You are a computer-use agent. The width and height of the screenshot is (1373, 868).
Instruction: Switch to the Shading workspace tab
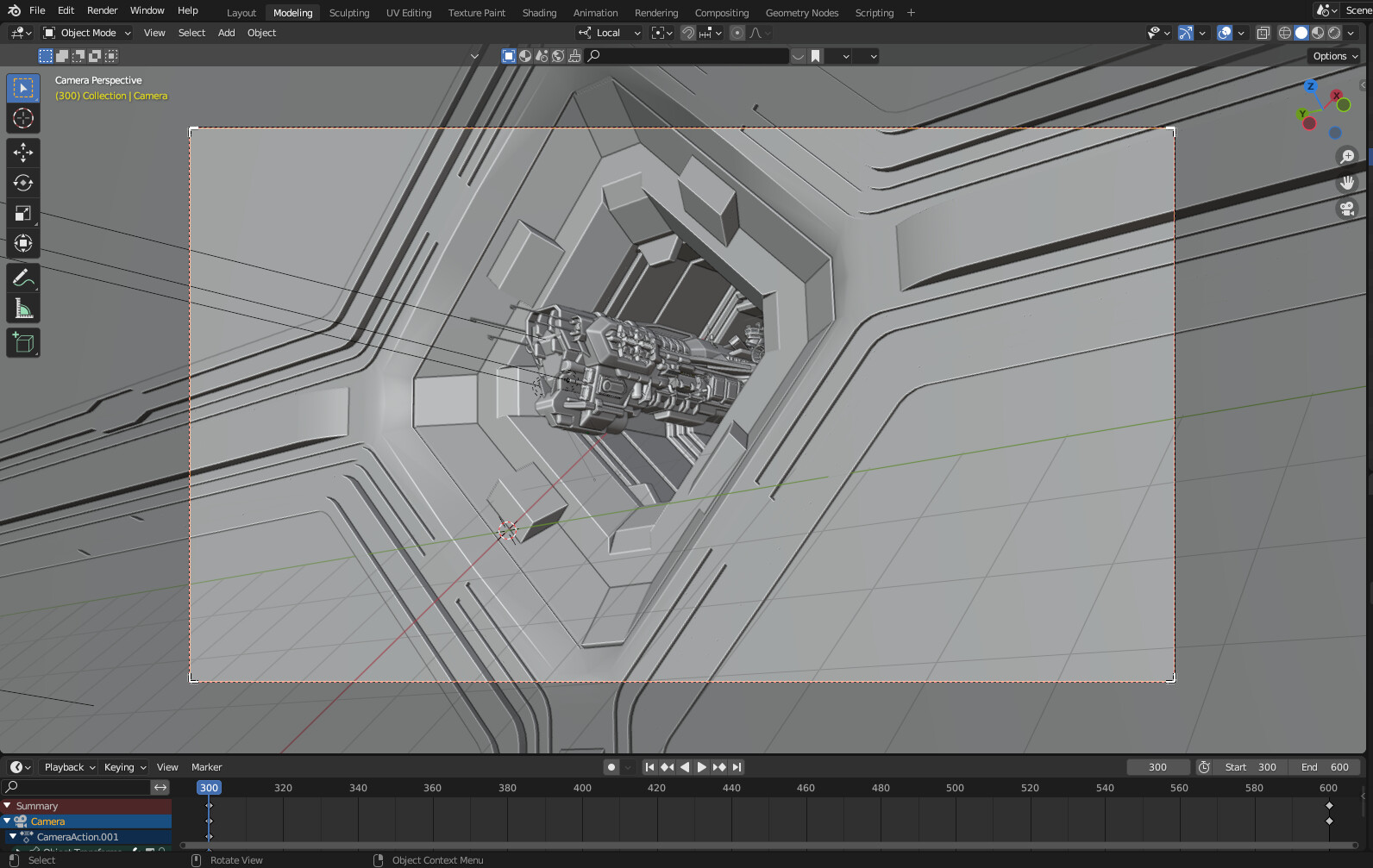point(539,13)
